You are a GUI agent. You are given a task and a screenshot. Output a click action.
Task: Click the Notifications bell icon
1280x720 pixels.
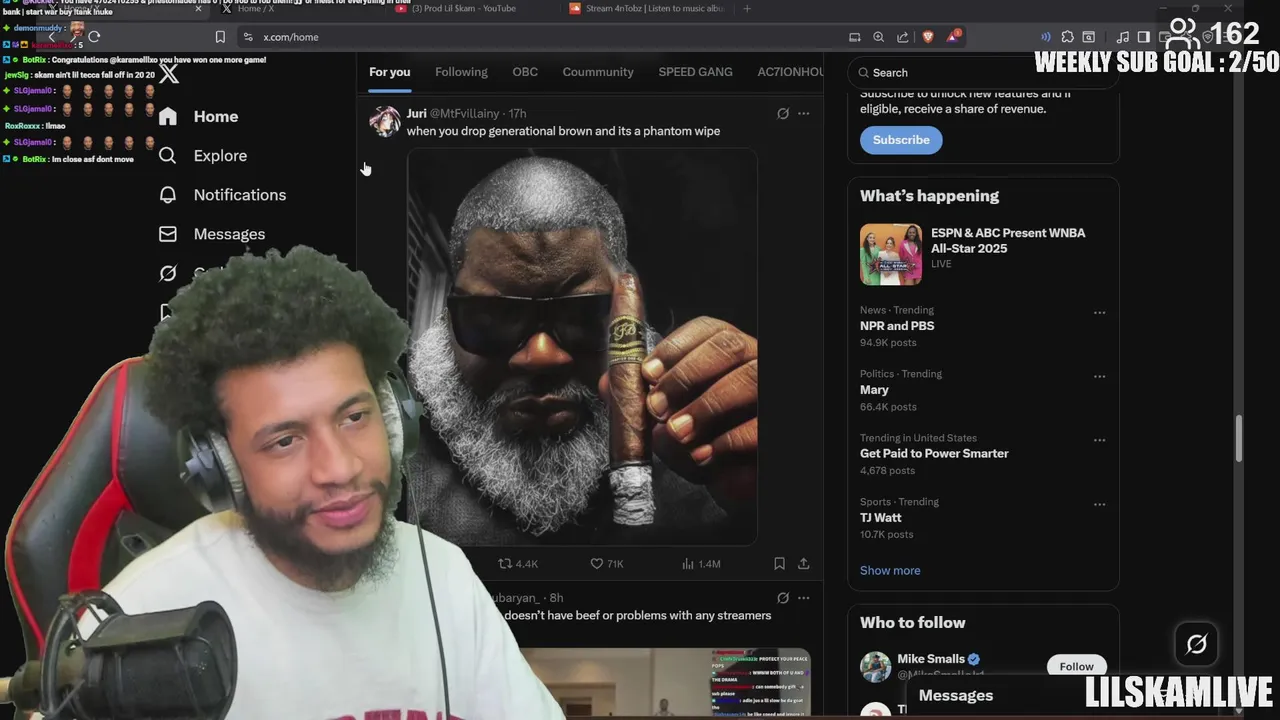click(168, 194)
